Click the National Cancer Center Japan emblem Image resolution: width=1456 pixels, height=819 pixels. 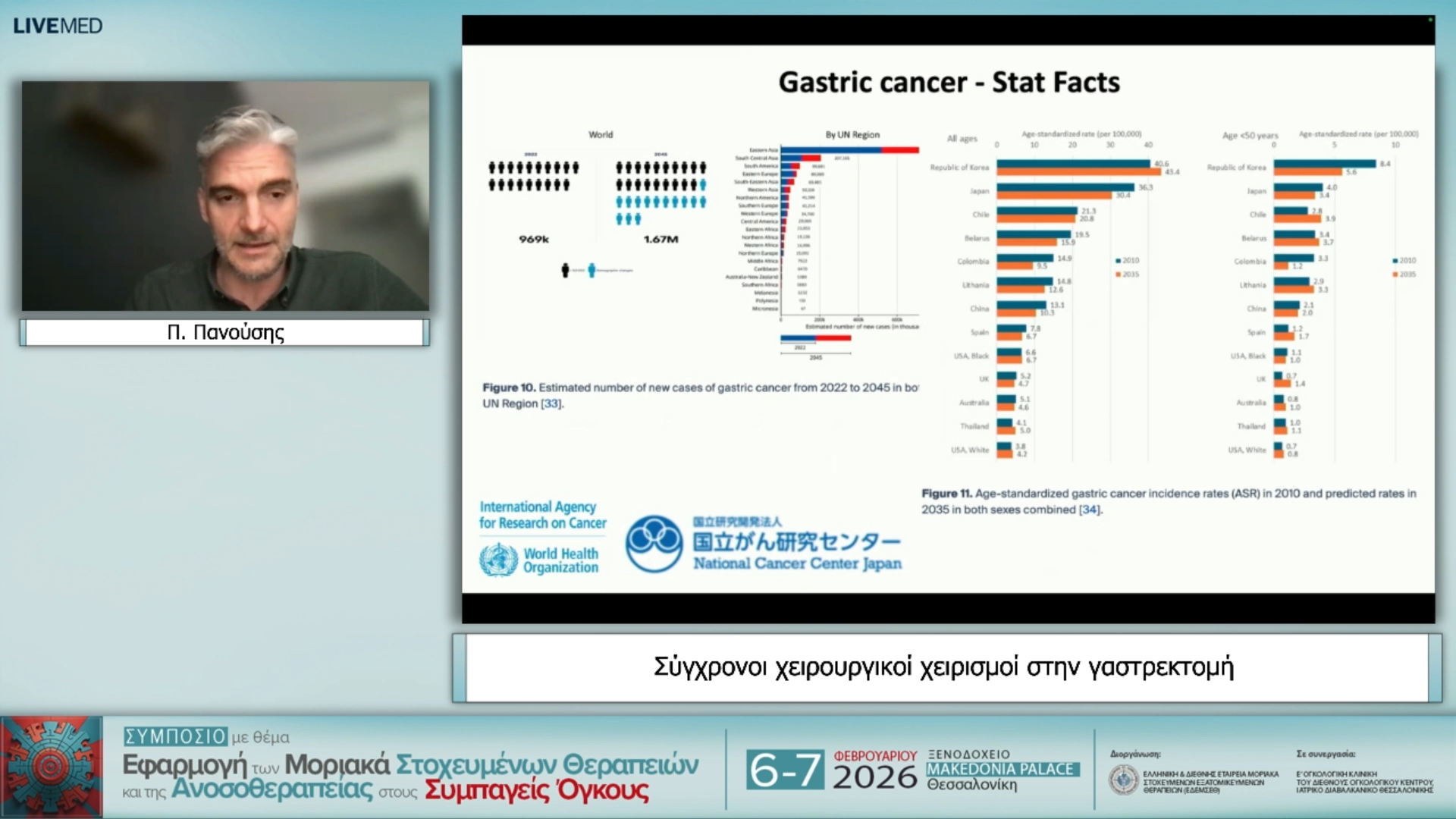pos(654,543)
